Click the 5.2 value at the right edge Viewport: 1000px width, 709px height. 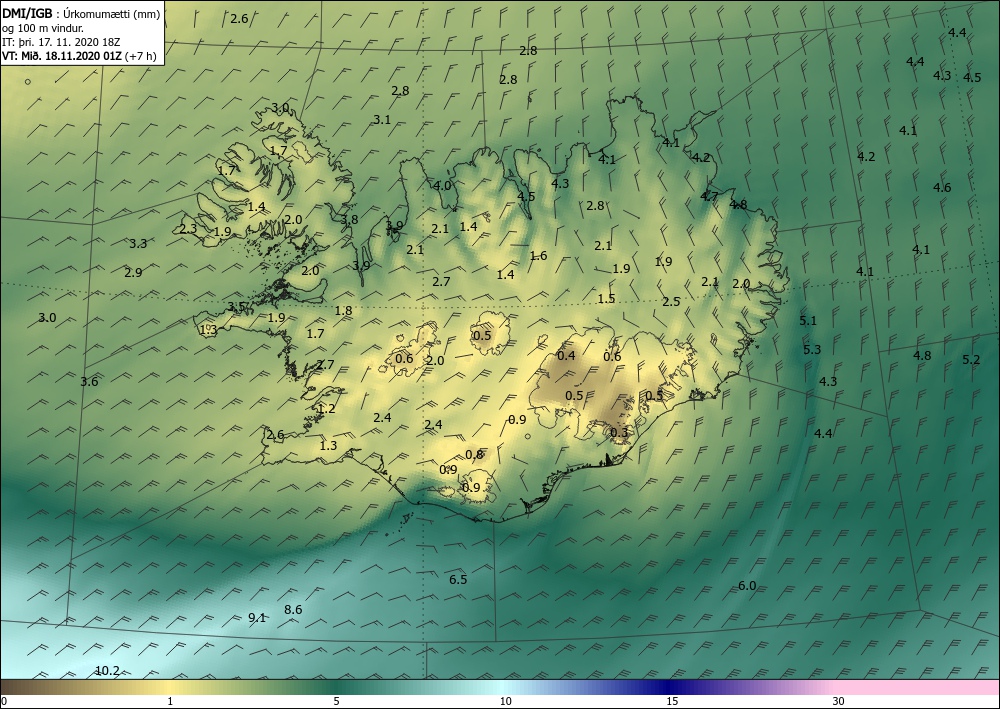(x=971, y=360)
